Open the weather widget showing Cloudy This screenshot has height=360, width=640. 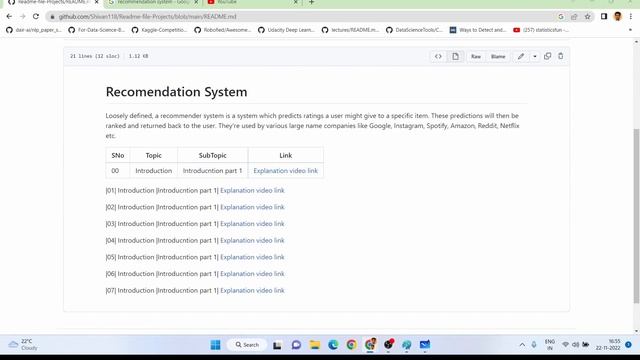click(x=24, y=344)
